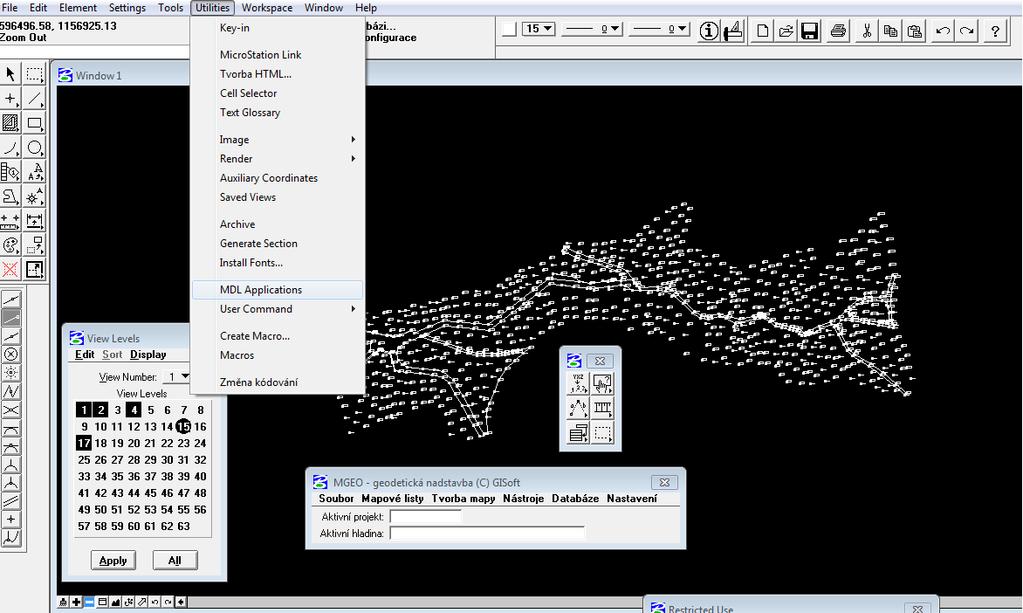The image size is (1023, 613).
Task: Open the Nastavení menu in MGEO
Action: [632, 498]
